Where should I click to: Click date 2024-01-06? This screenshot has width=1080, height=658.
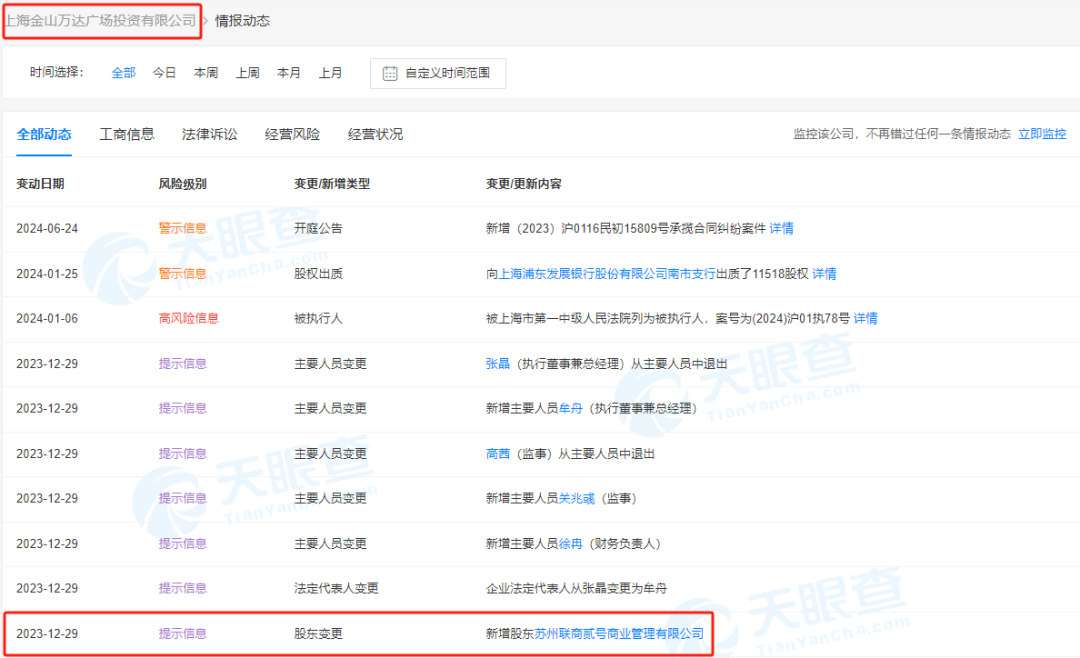(47, 318)
